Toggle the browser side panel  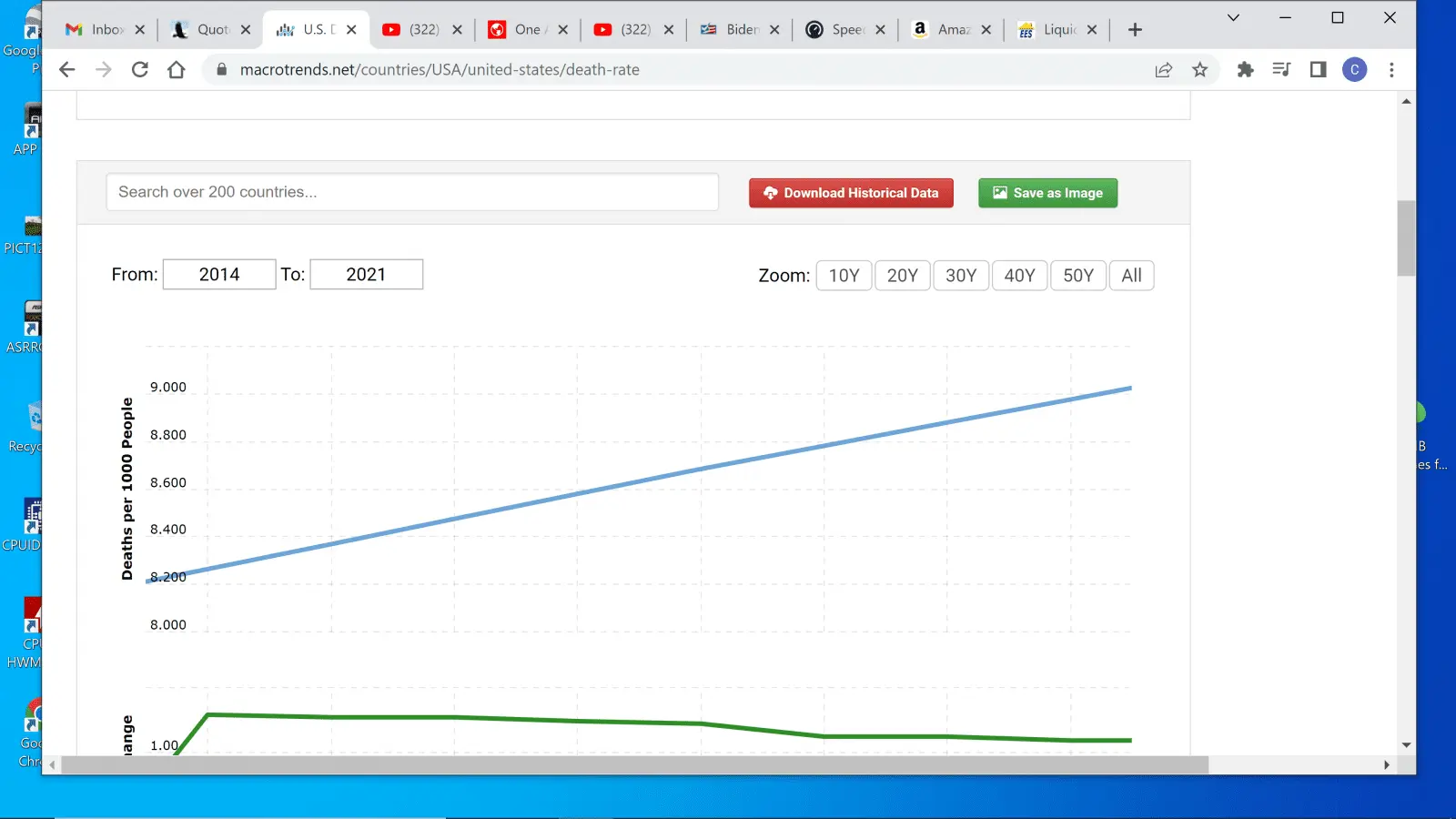tap(1318, 70)
